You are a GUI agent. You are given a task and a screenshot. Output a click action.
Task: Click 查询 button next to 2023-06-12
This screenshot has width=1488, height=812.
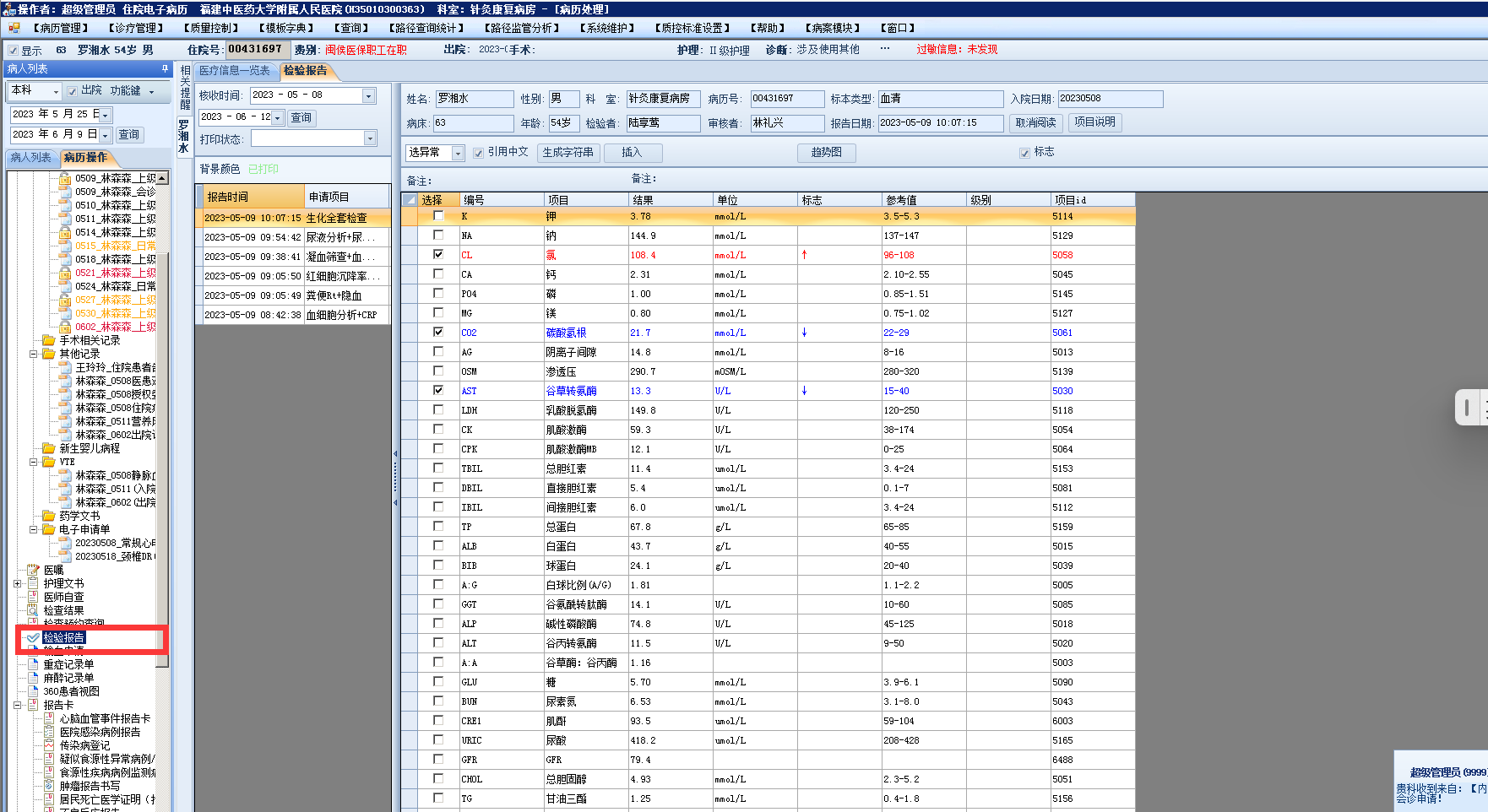click(x=301, y=117)
